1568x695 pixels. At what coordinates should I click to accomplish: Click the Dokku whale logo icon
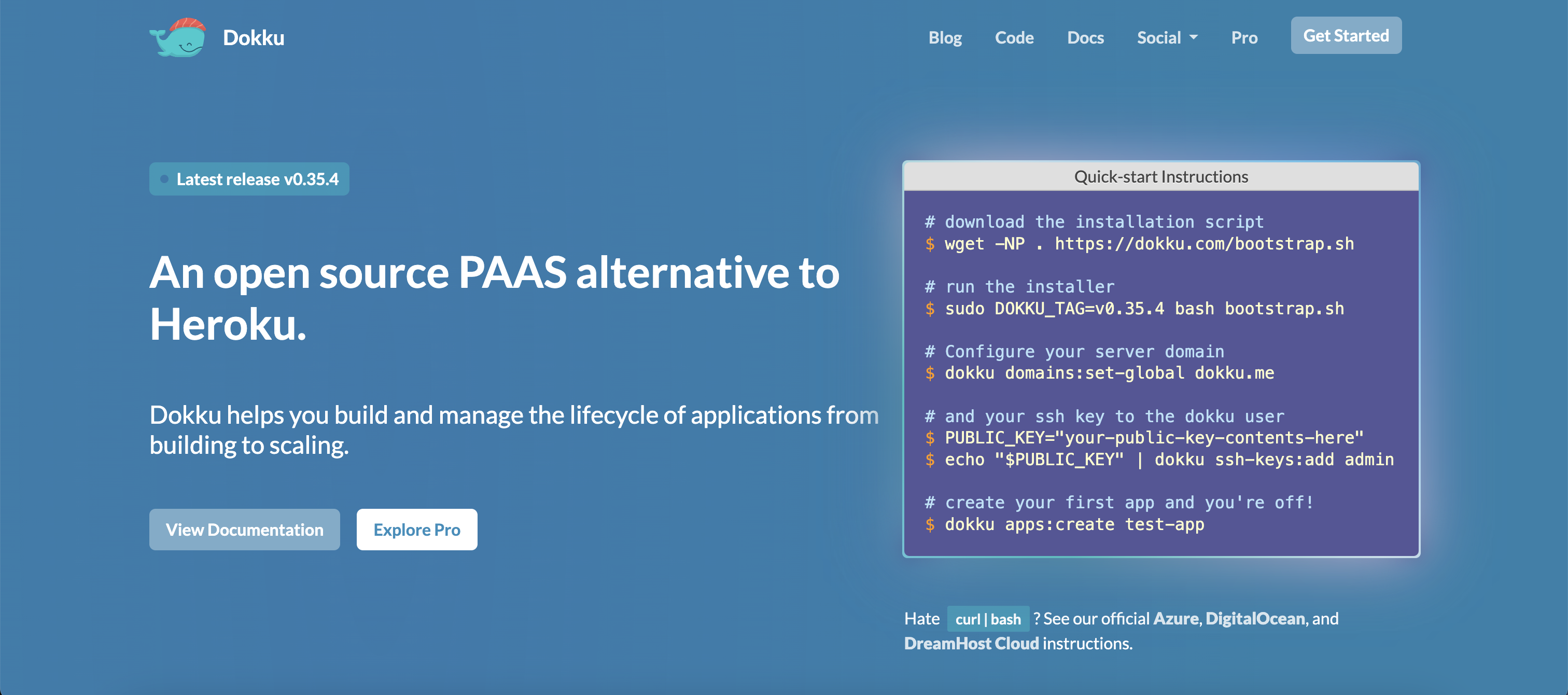(x=178, y=37)
